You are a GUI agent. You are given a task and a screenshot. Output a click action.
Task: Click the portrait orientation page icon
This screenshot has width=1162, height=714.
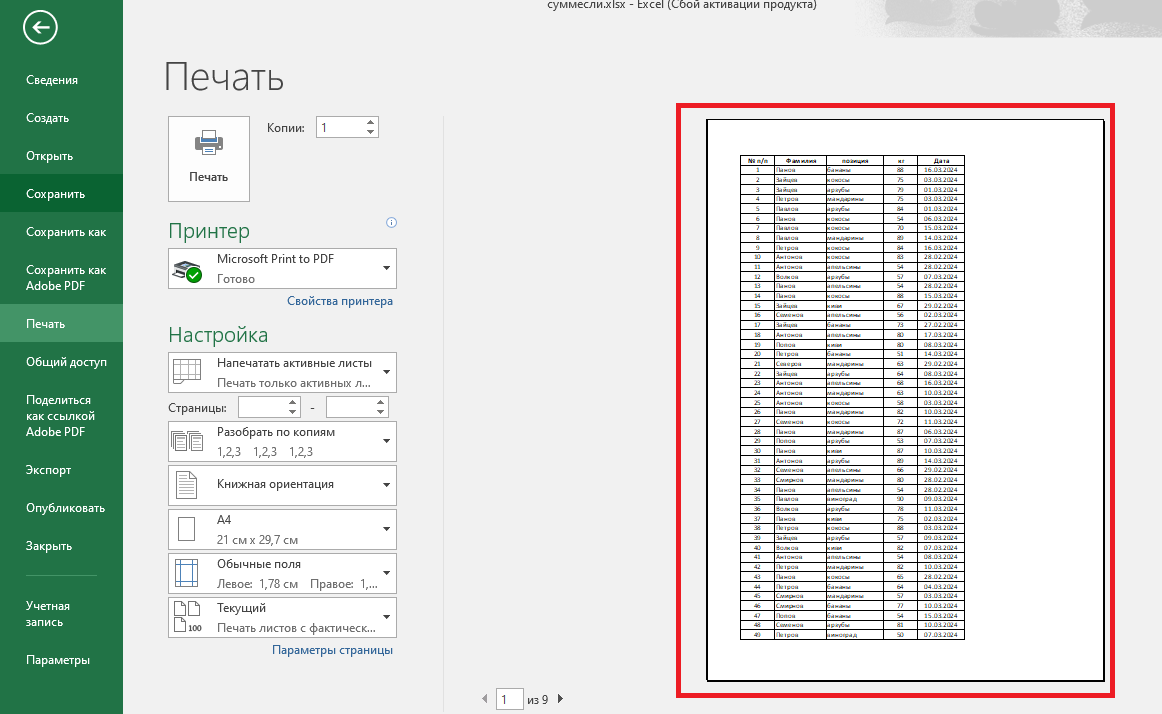187,485
